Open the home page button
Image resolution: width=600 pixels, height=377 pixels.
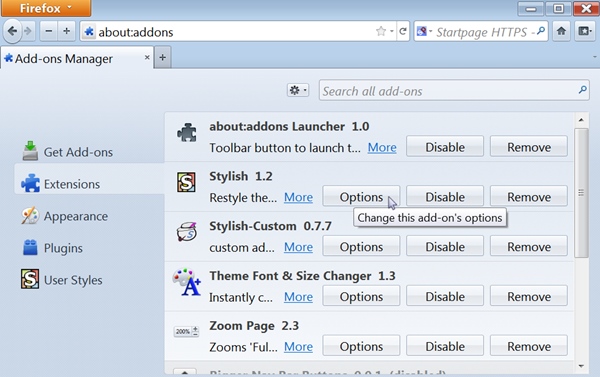click(x=561, y=31)
